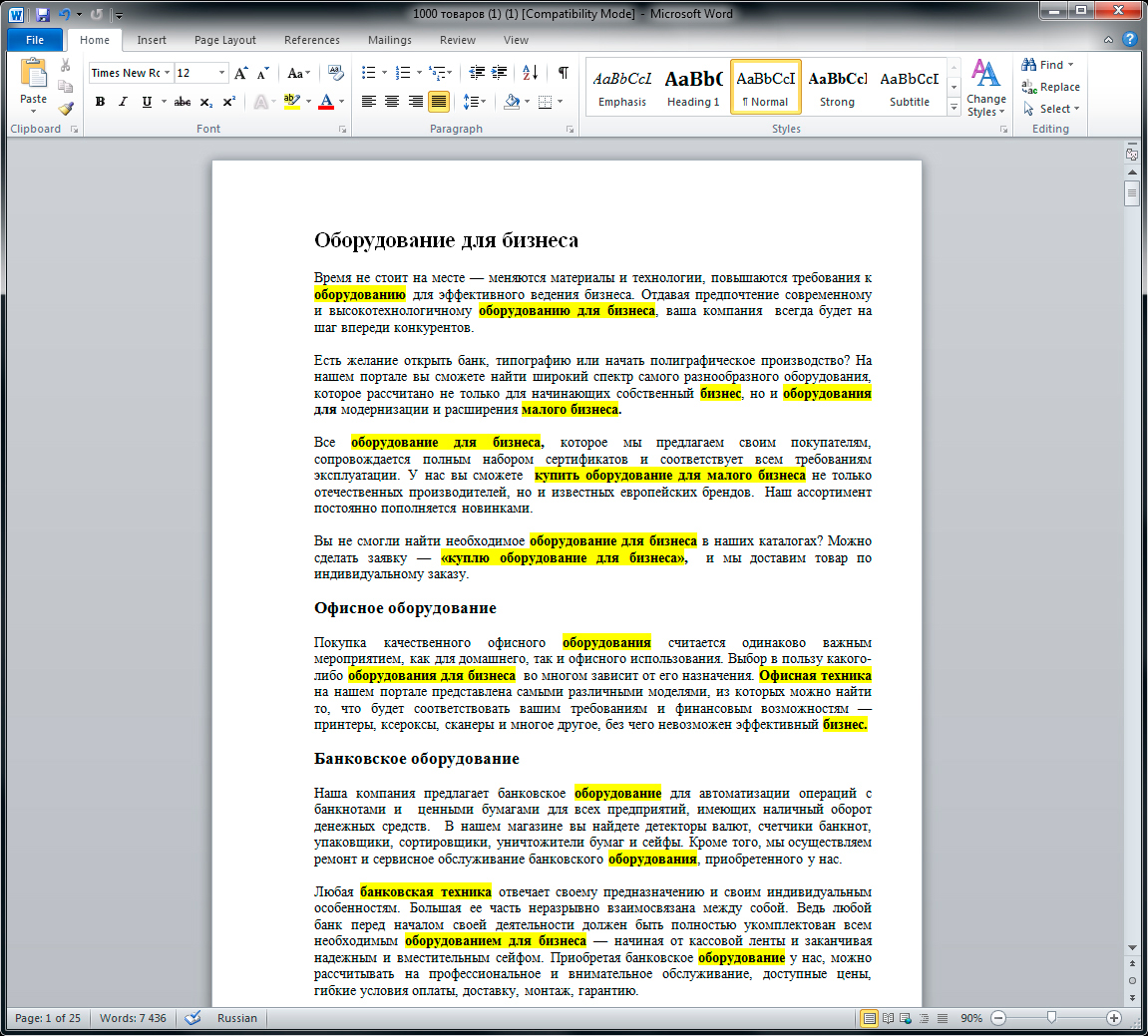This screenshot has height=1036, width=1148.
Task: Save document with floppy disk icon
Action: click(42, 14)
